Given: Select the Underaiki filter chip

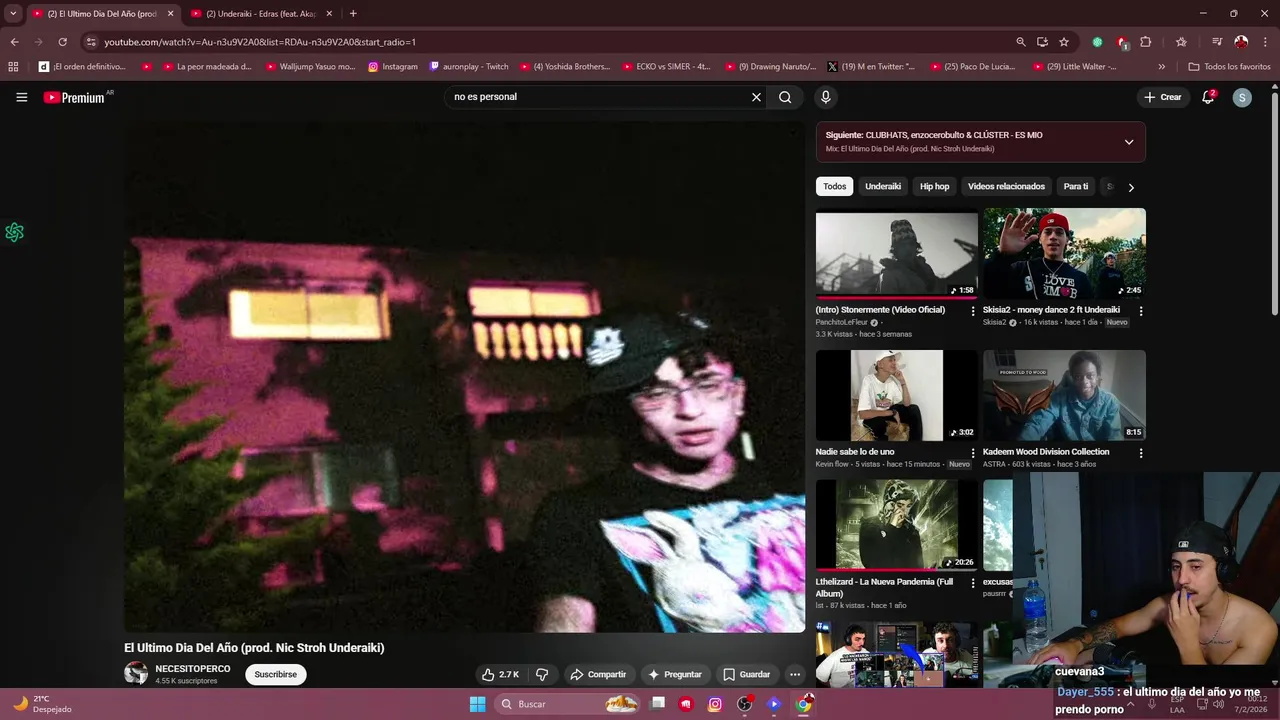Looking at the screenshot, I should tap(883, 186).
